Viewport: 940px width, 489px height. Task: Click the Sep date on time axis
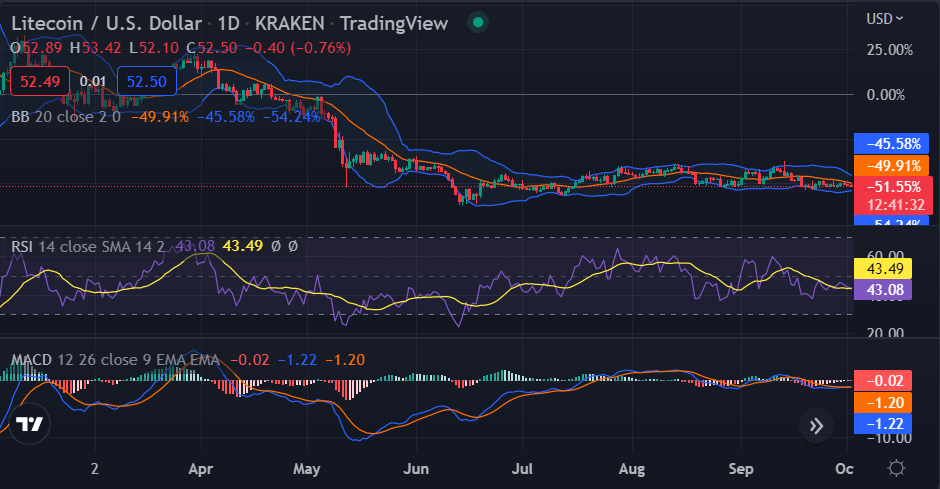[x=741, y=469]
